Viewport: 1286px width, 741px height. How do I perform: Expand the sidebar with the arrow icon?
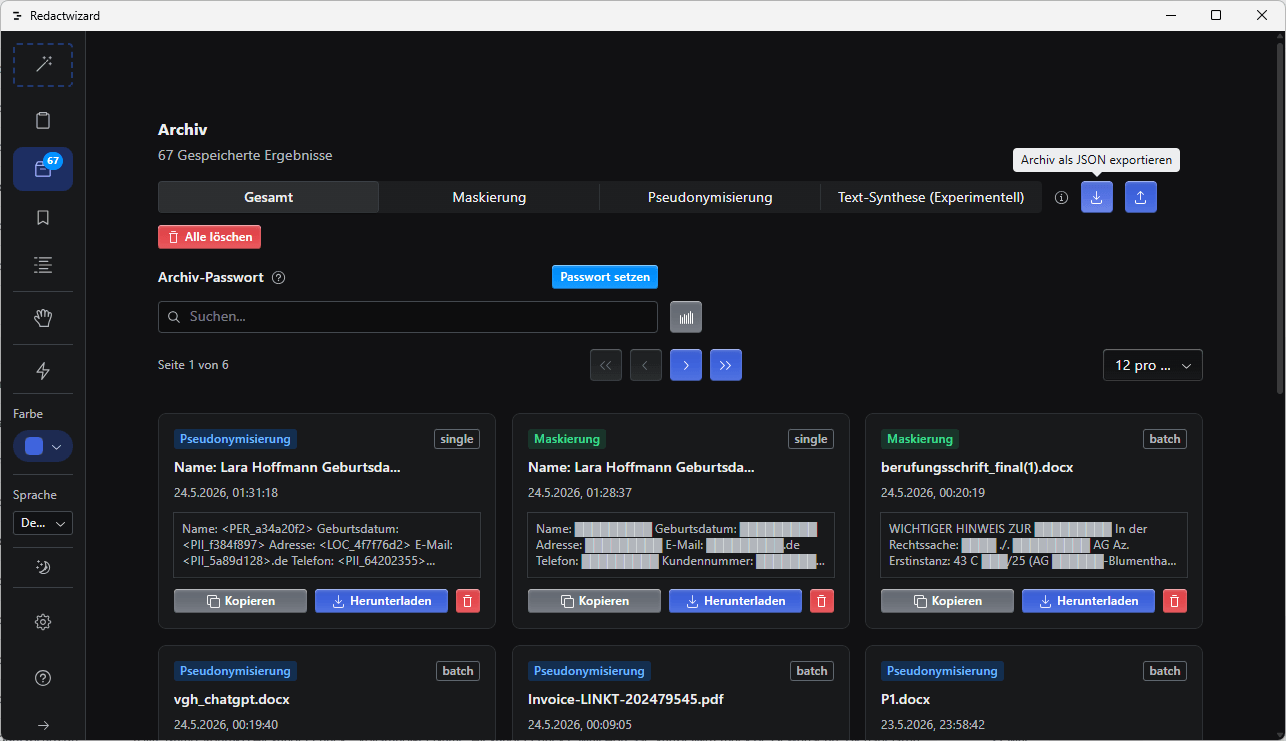[x=43, y=725]
